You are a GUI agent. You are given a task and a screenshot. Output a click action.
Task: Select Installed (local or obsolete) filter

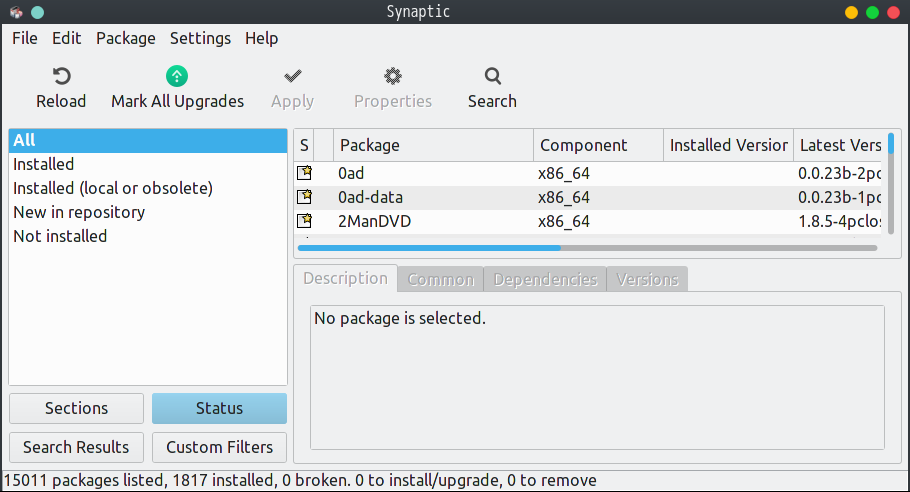tap(148, 188)
